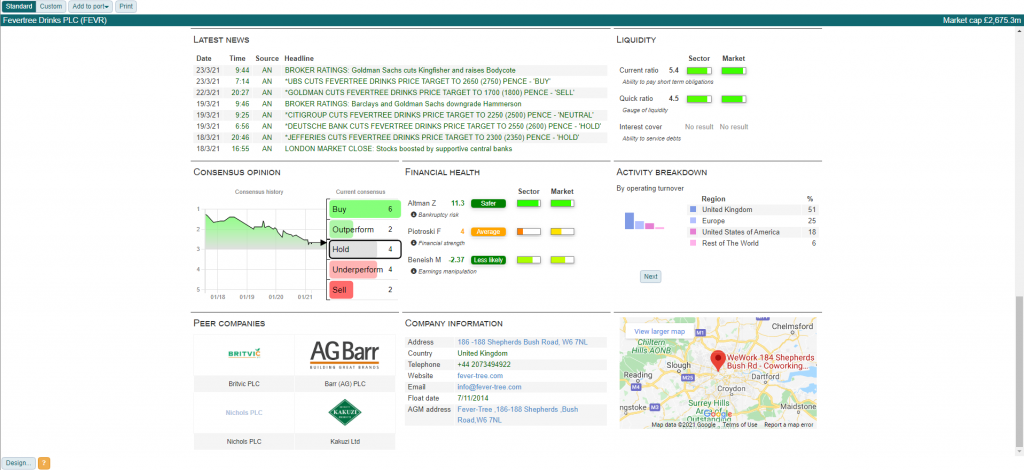The width and height of the screenshot is (1024, 470).
Task: Click the Kakuzi Ltd caption
Action: (x=345, y=442)
